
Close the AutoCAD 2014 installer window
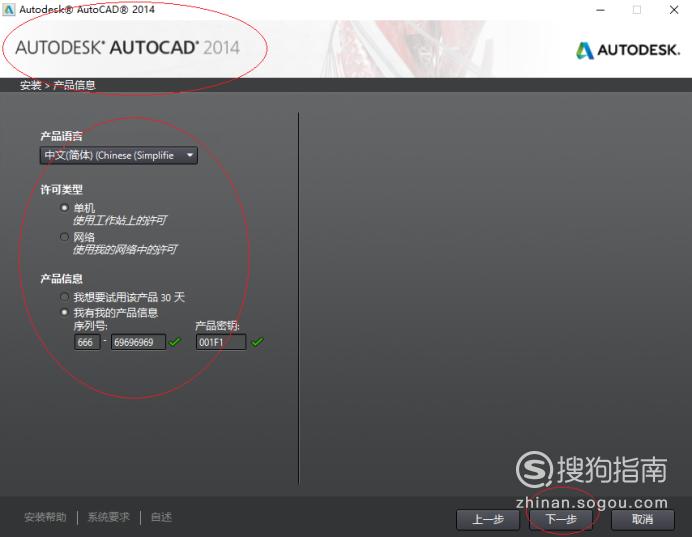[x=673, y=10]
